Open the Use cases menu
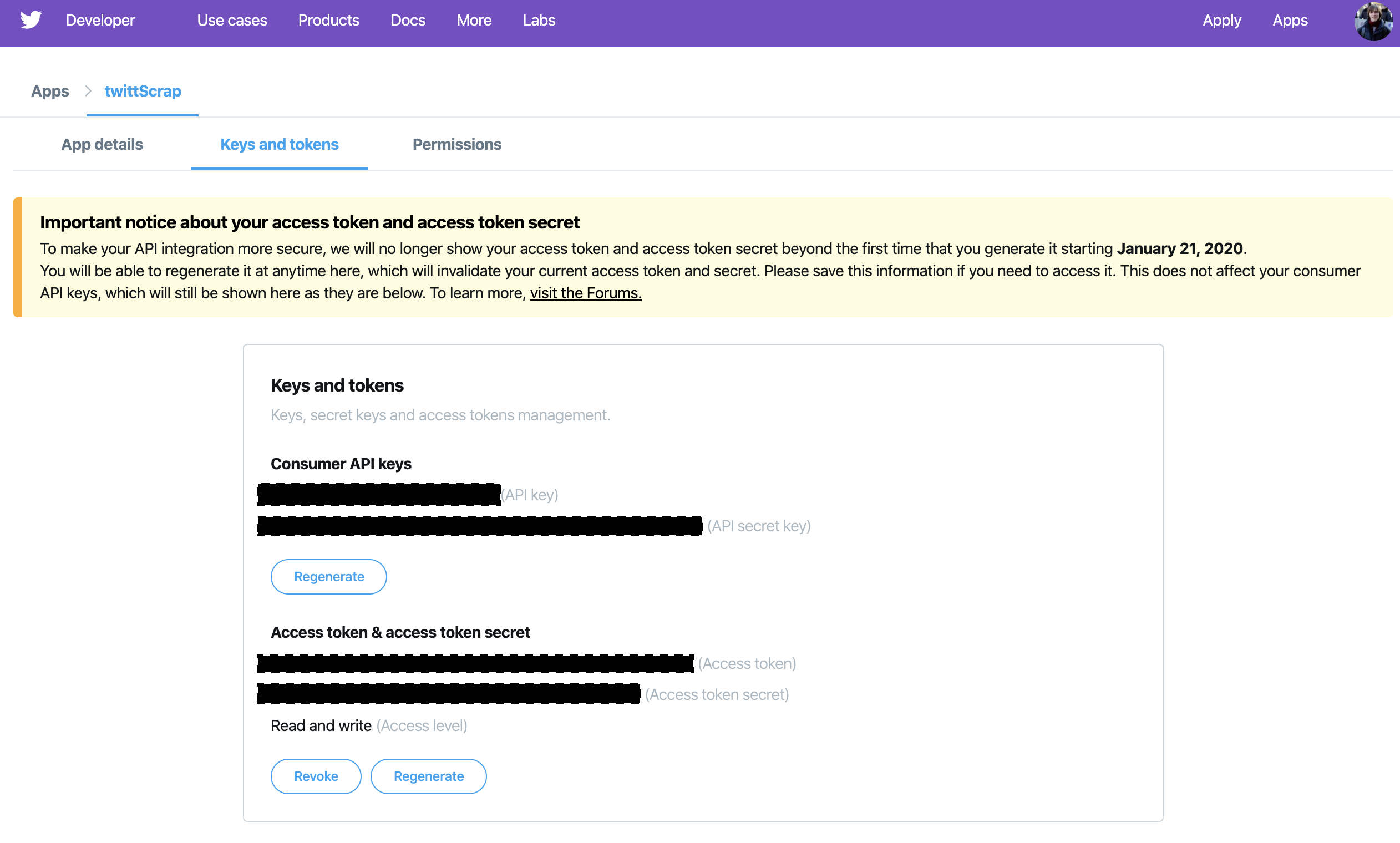Screen dimensions: 1400x843 [x=232, y=21]
